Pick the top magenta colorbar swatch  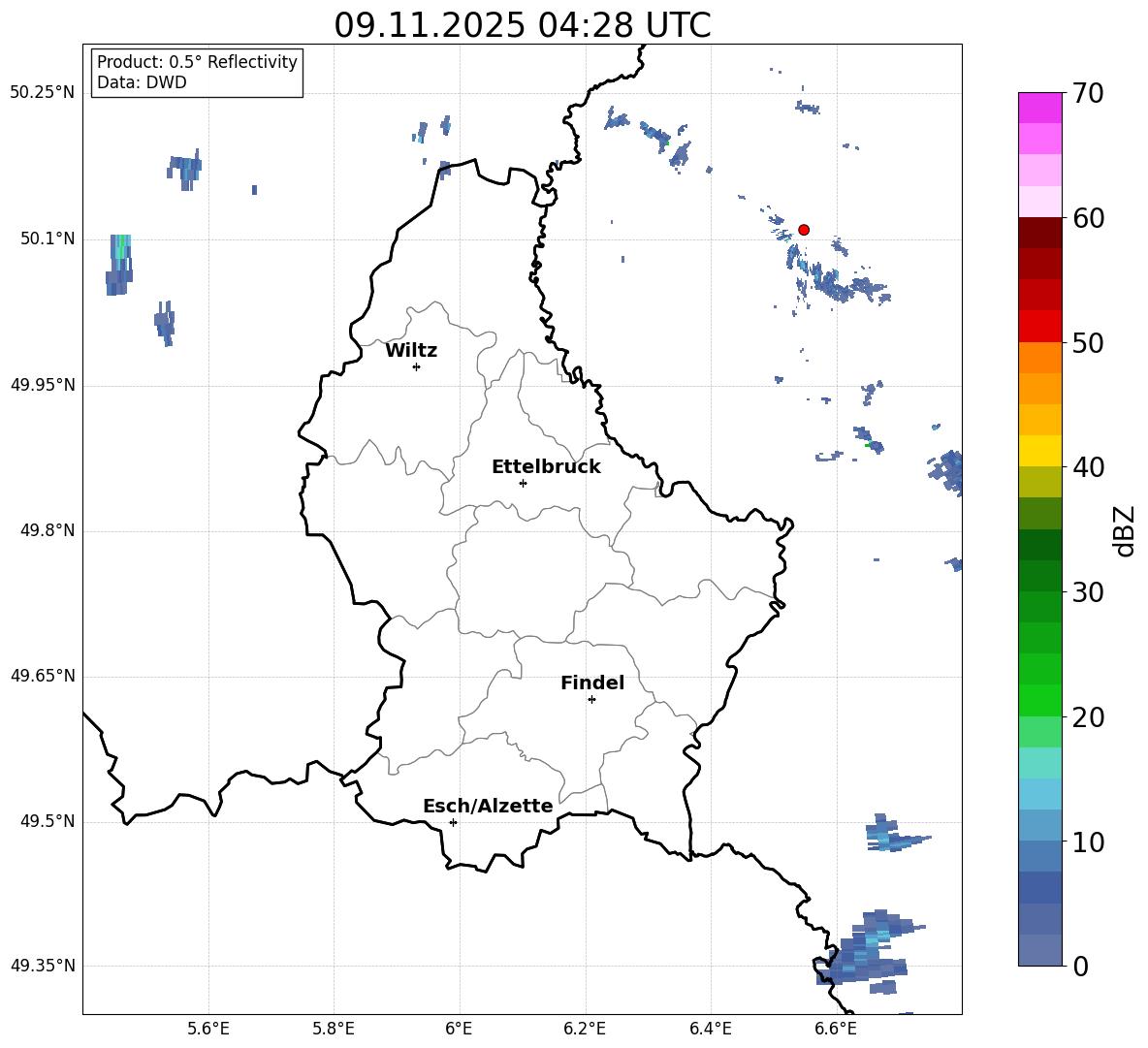point(1040,108)
